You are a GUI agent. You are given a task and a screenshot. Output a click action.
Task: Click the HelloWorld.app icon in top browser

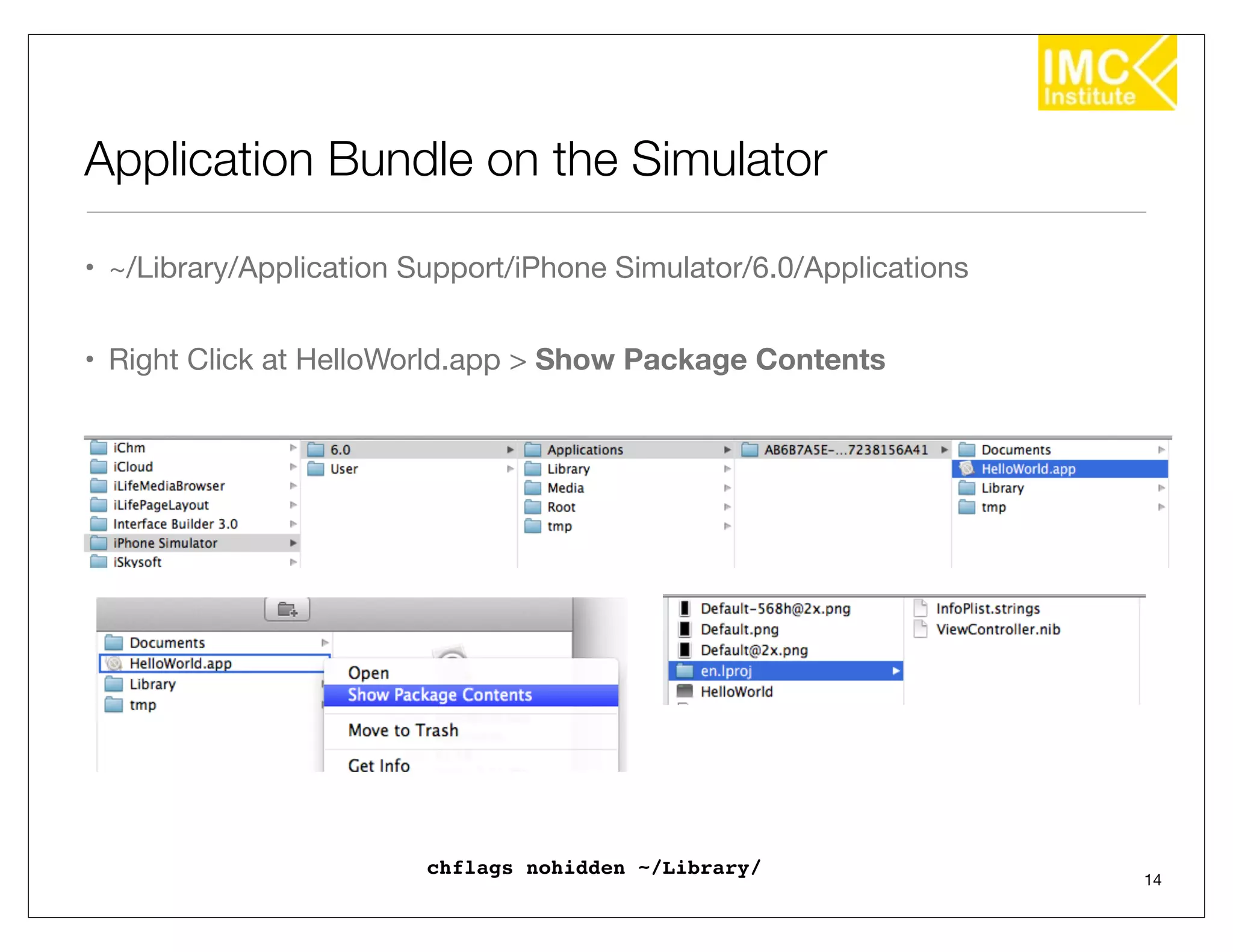[x=967, y=469]
